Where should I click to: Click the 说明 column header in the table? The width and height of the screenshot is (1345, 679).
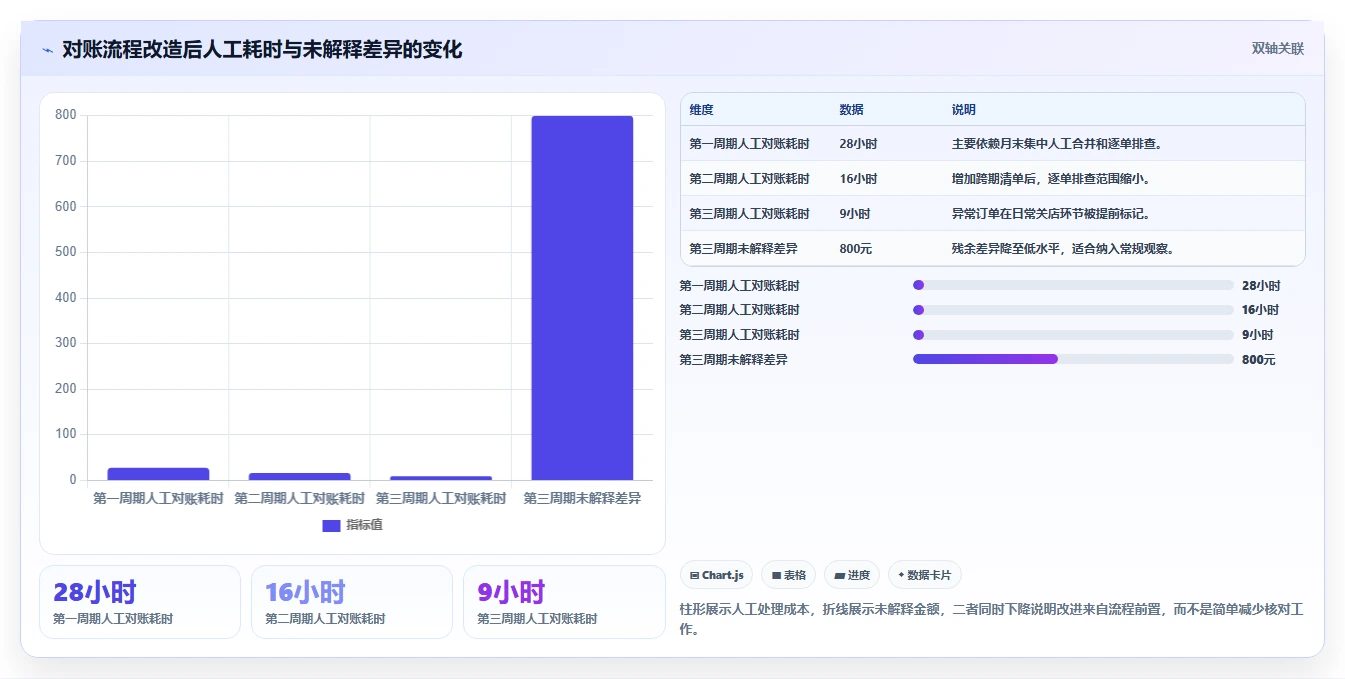click(964, 110)
